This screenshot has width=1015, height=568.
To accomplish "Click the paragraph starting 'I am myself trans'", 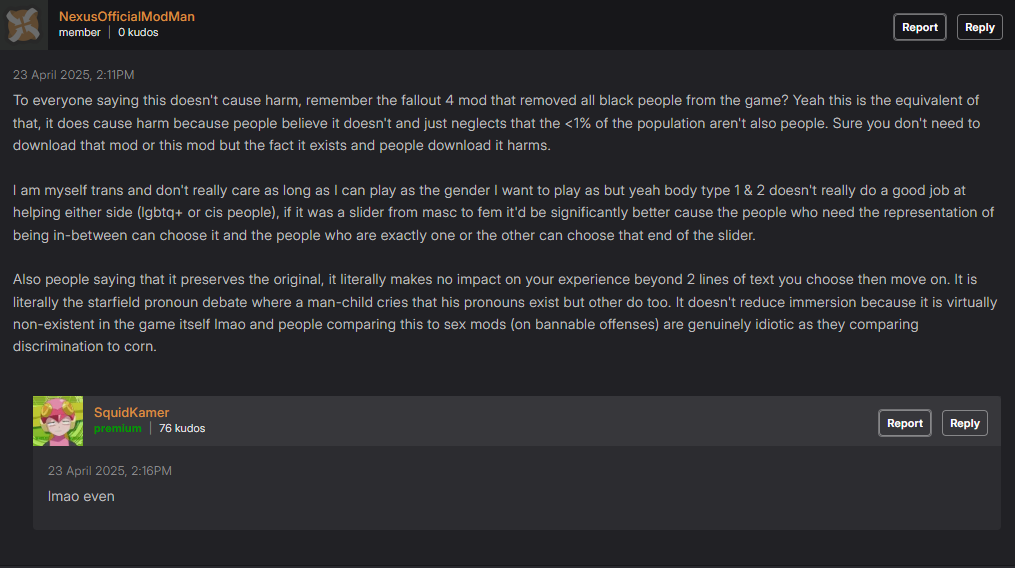I will click(x=504, y=212).
